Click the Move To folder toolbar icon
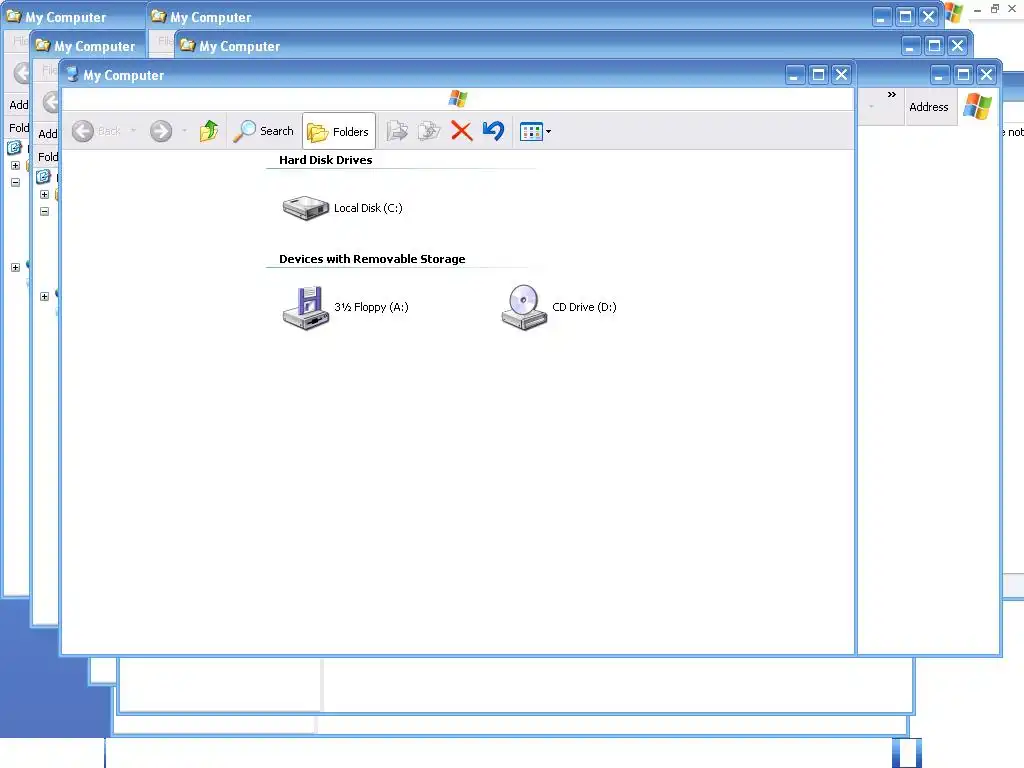This screenshot has height=768, width=1024. (396, 131)
